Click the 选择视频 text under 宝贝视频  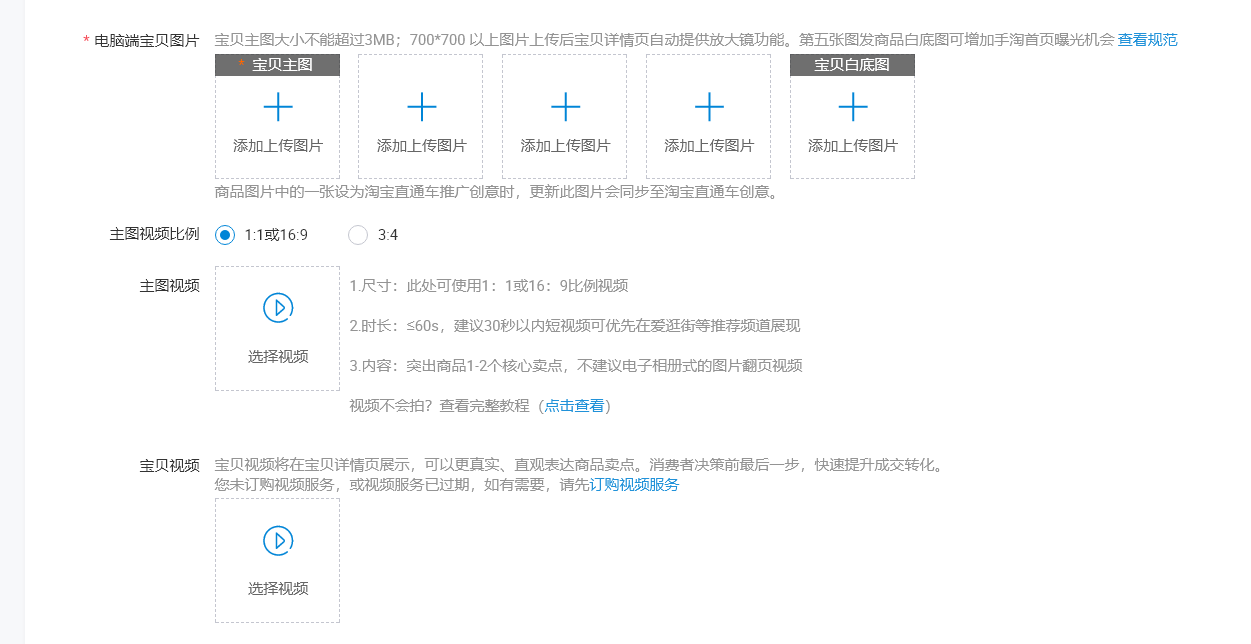pos(278,589)
